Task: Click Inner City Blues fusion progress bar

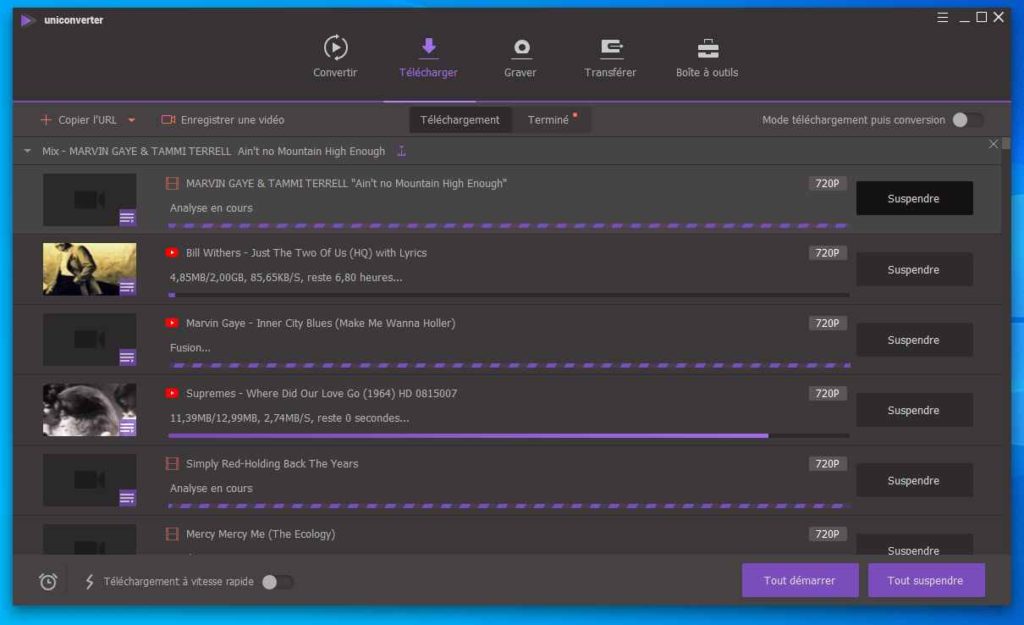Action: (509, 365)
